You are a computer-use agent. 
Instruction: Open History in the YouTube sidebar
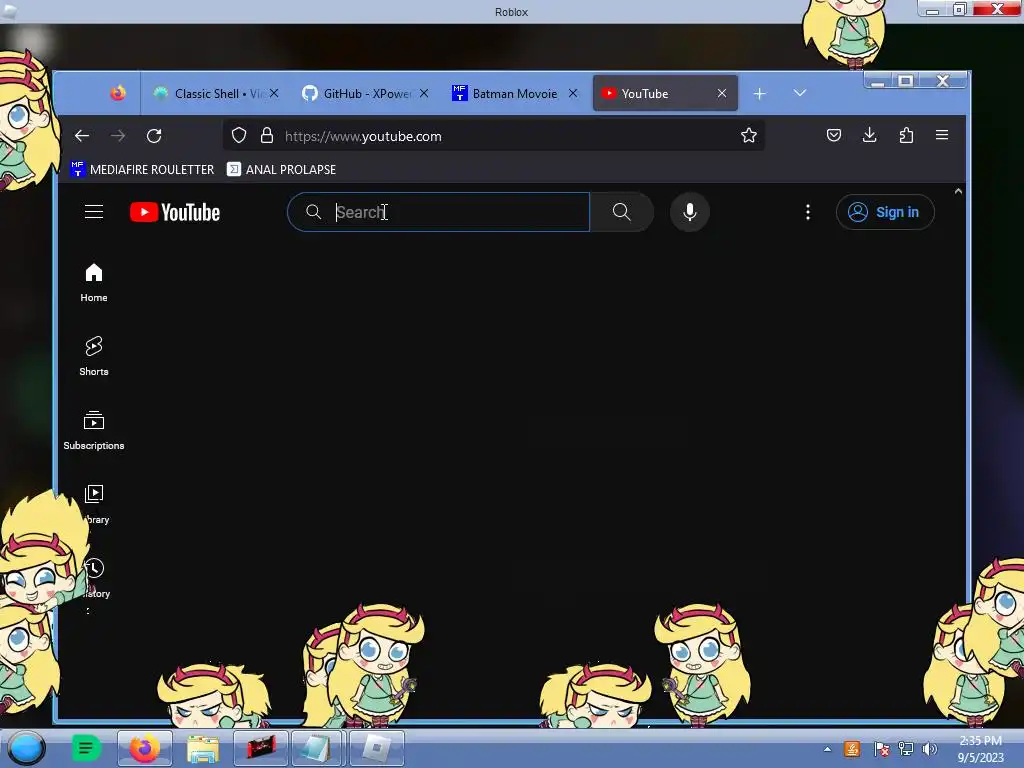tap(97, 578)
